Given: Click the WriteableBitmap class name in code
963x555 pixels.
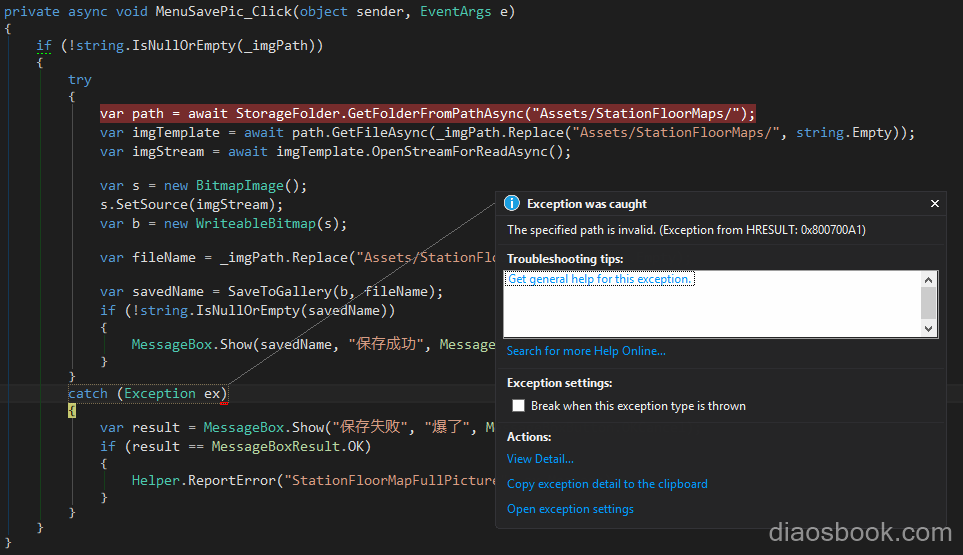Looking at the screenshot, I should 255,223.
